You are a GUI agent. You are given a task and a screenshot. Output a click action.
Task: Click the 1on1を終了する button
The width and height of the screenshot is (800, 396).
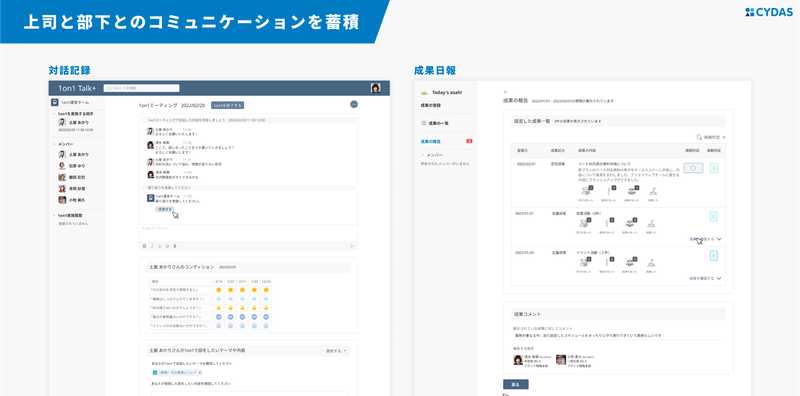point(228,105)
